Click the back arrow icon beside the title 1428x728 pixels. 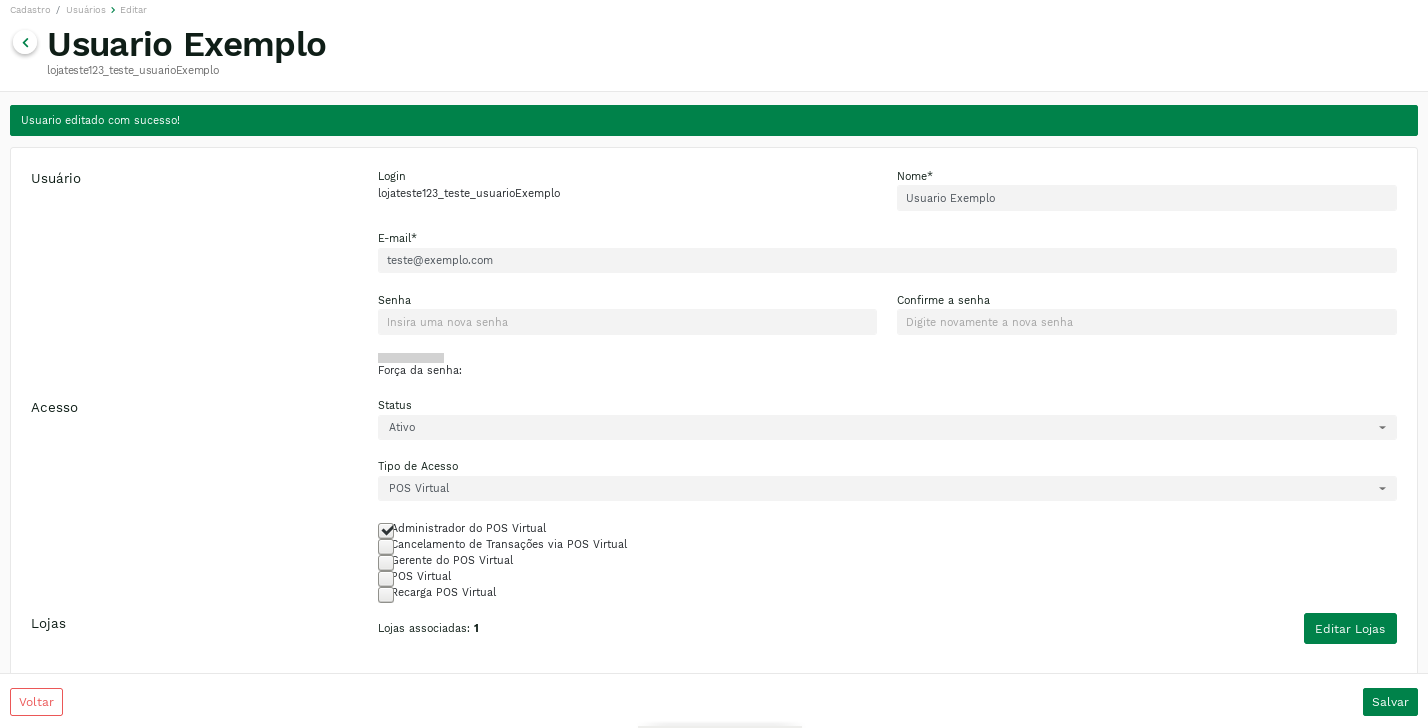pyautogui.click(x=25, y=43)
